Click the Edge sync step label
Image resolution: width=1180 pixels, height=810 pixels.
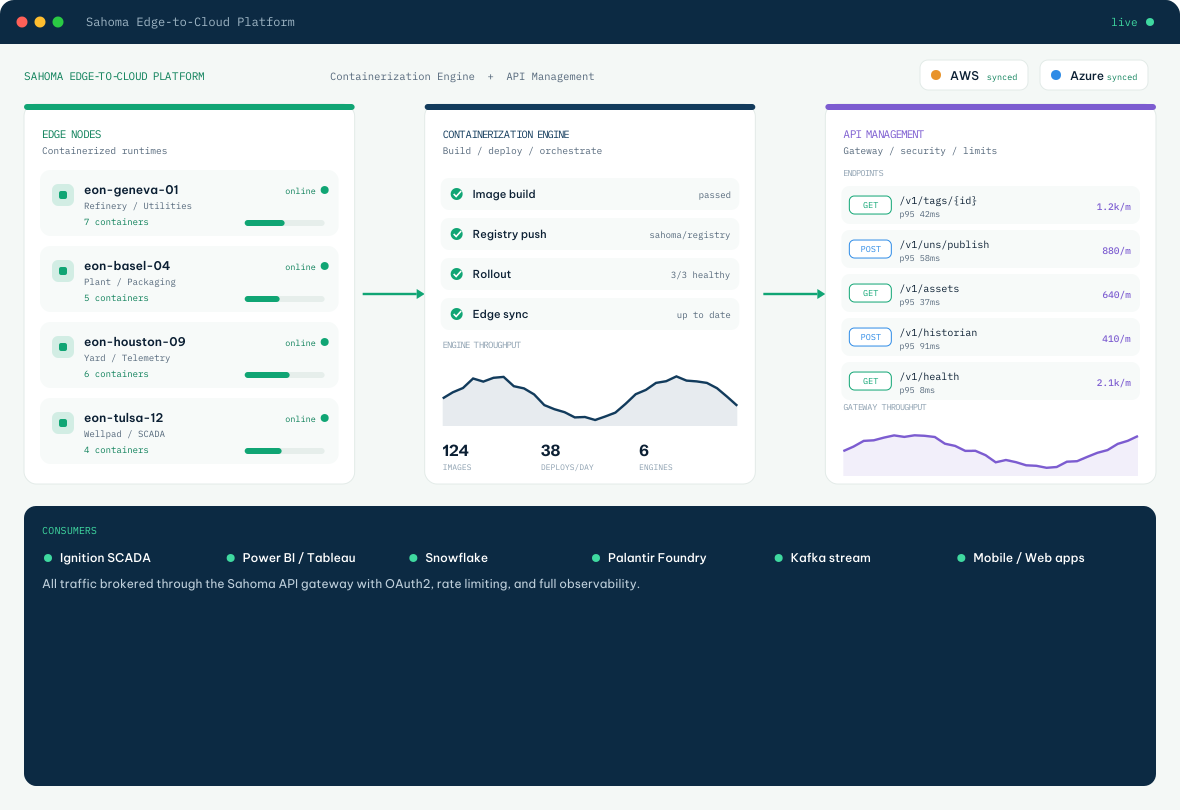500,314
